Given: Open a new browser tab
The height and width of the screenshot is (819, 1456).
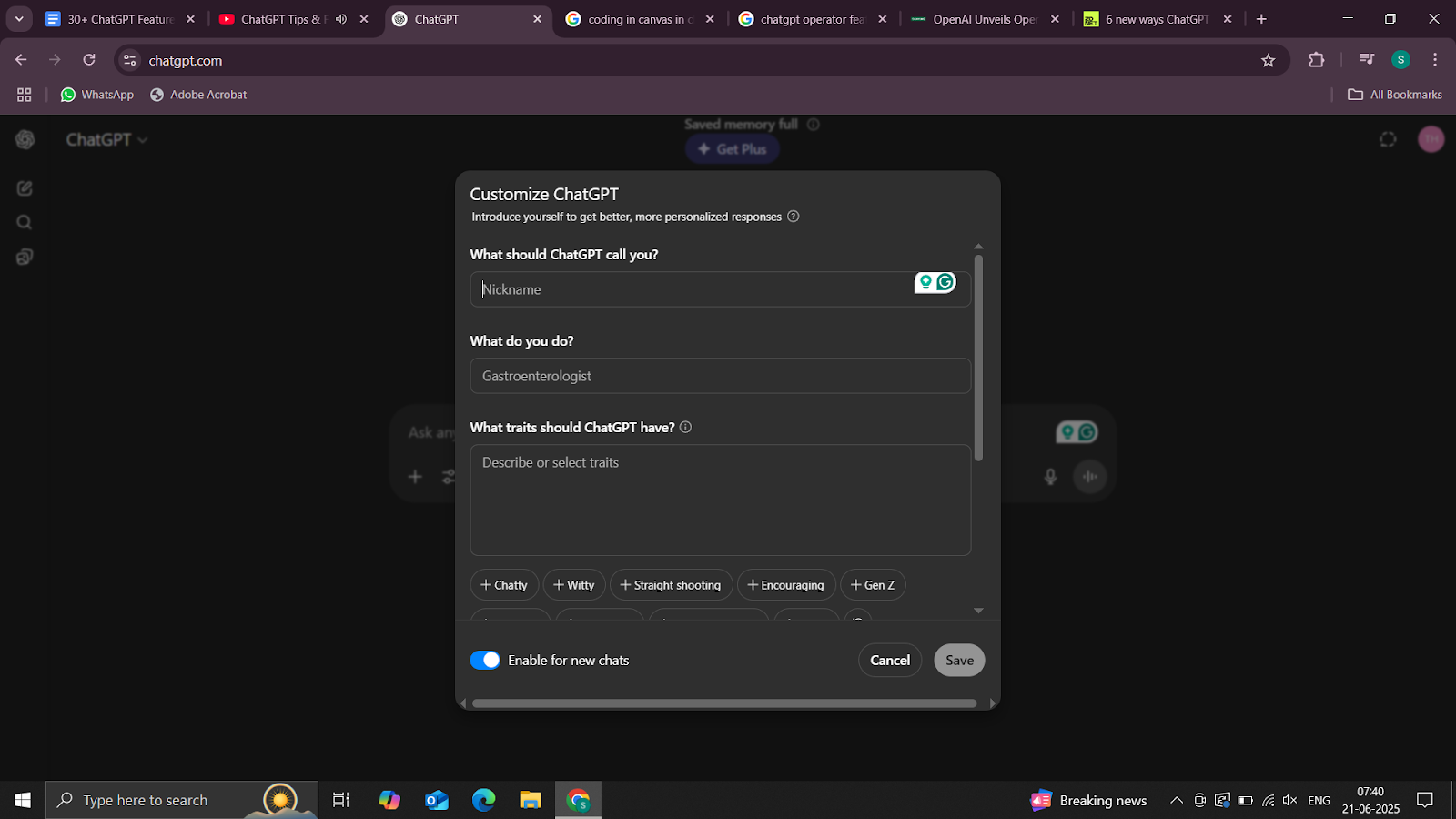Looking at the screenshot, I should click(1261, 19).
